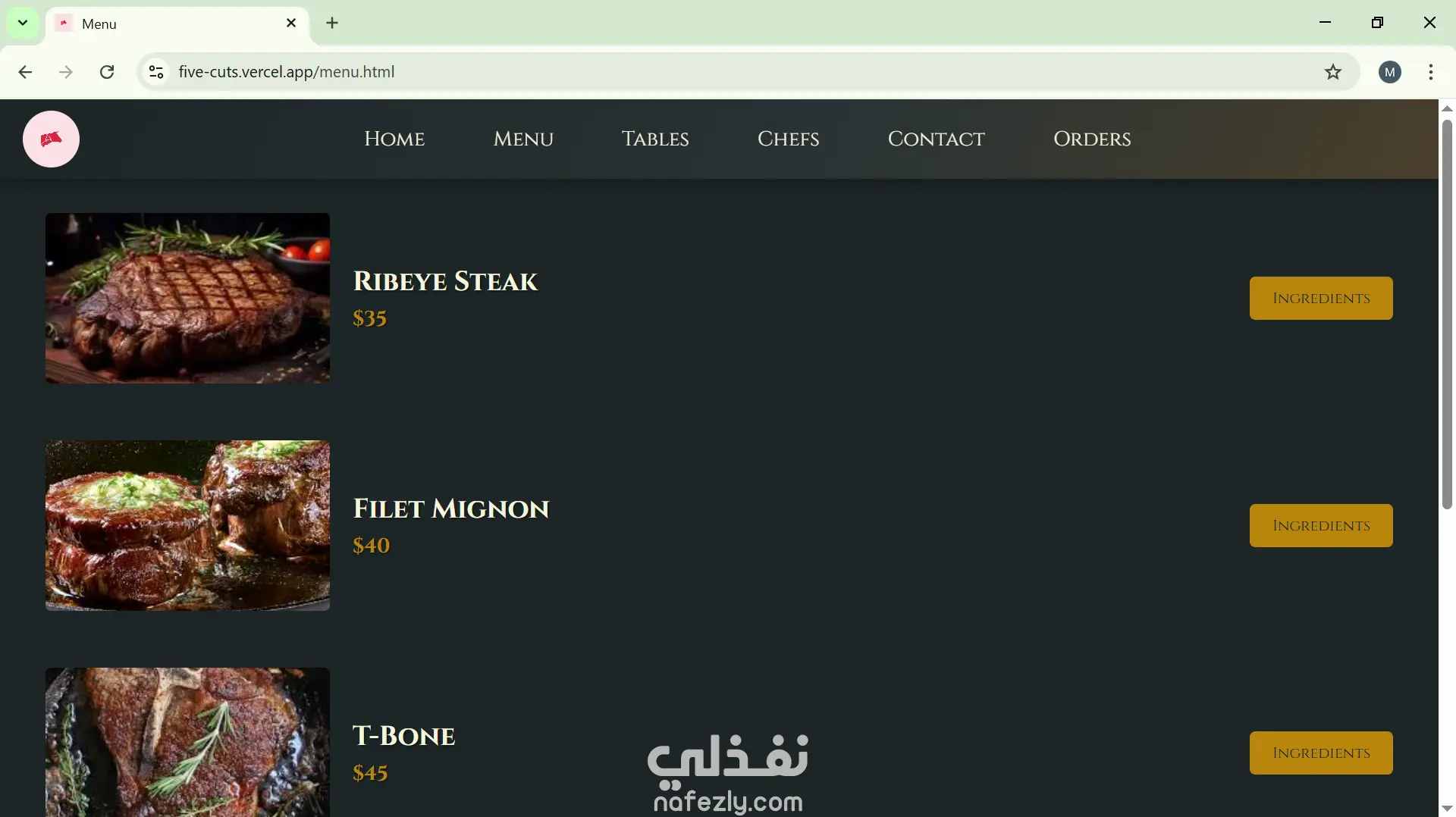
Task: Click the Filet Mignon title
Action: tap(451, 509)
